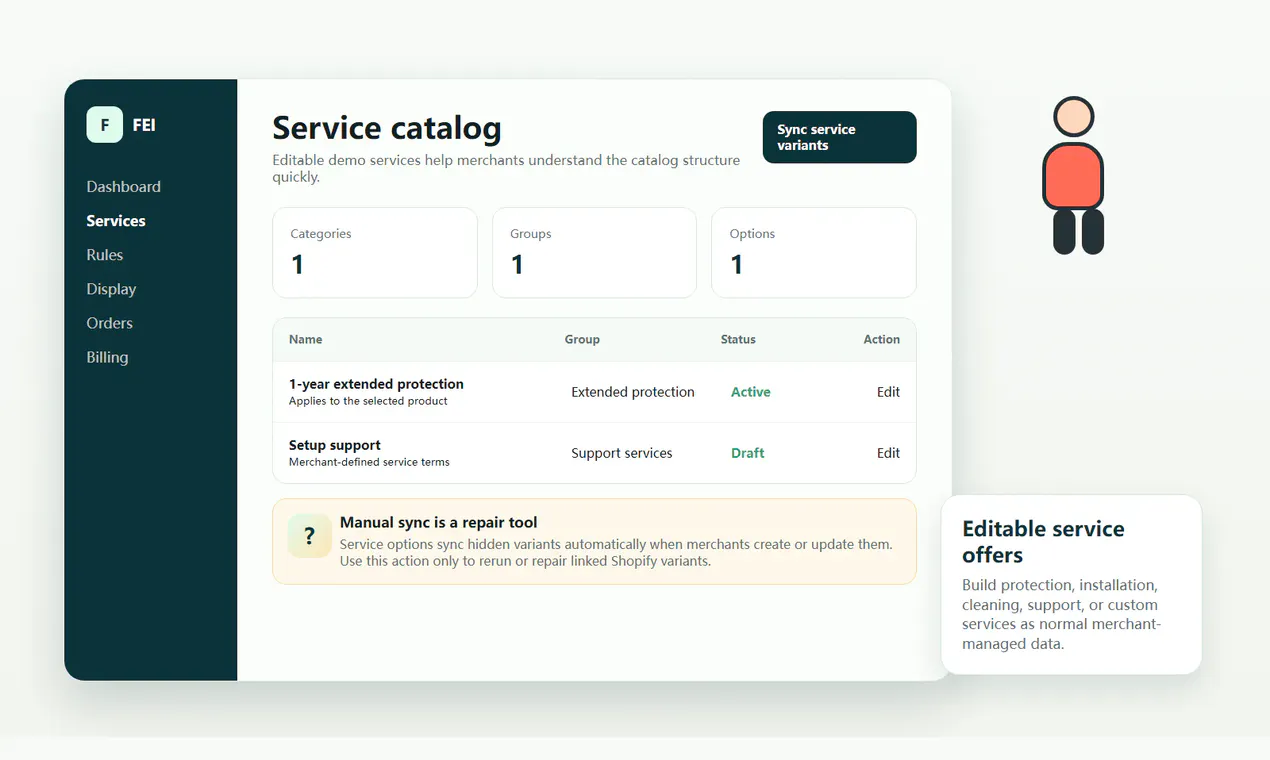Click the Name column header

[x=306, y=340]
